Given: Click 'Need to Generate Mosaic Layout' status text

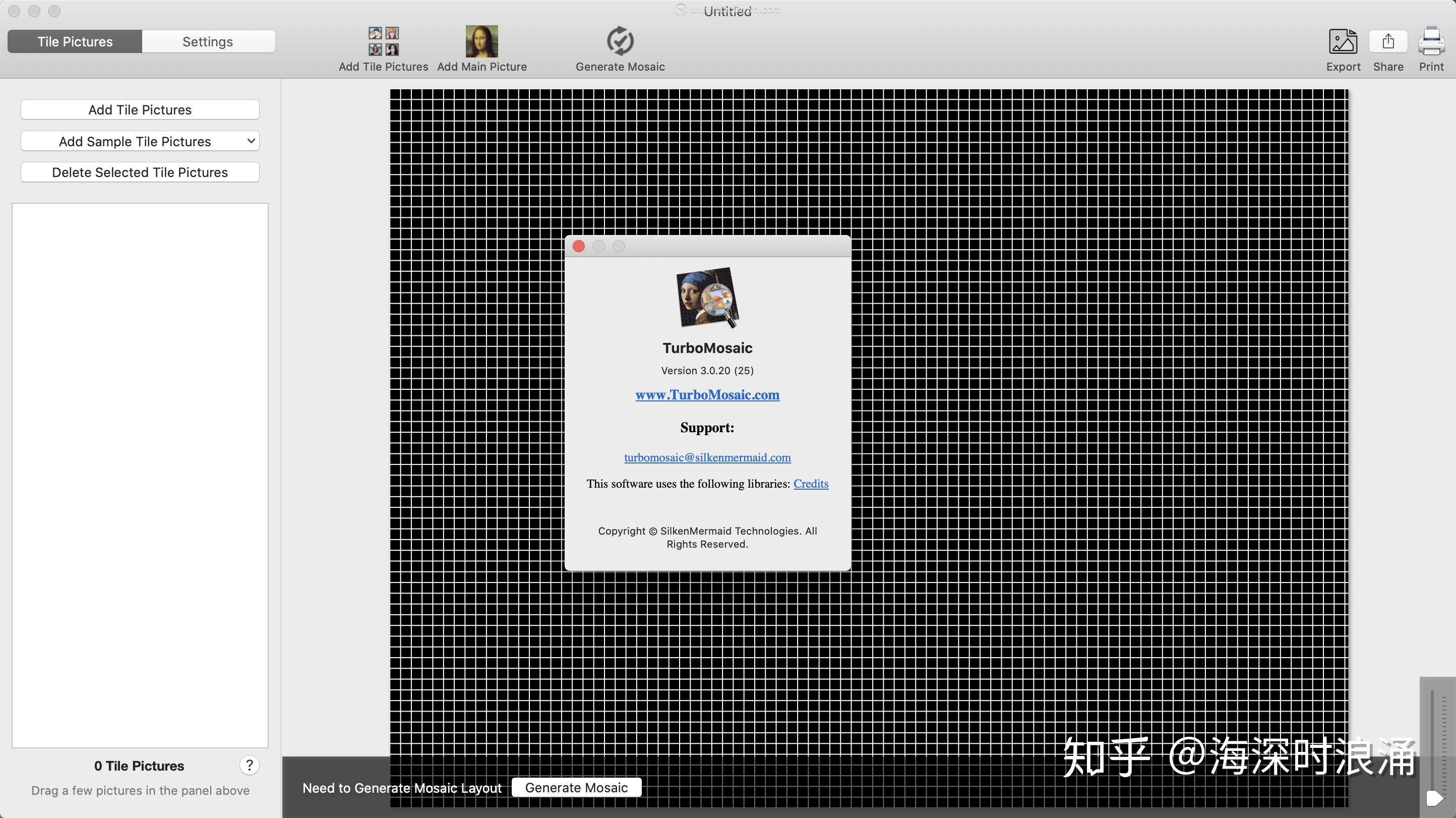Looking at the screenshot, I should (x=402, y=788).
